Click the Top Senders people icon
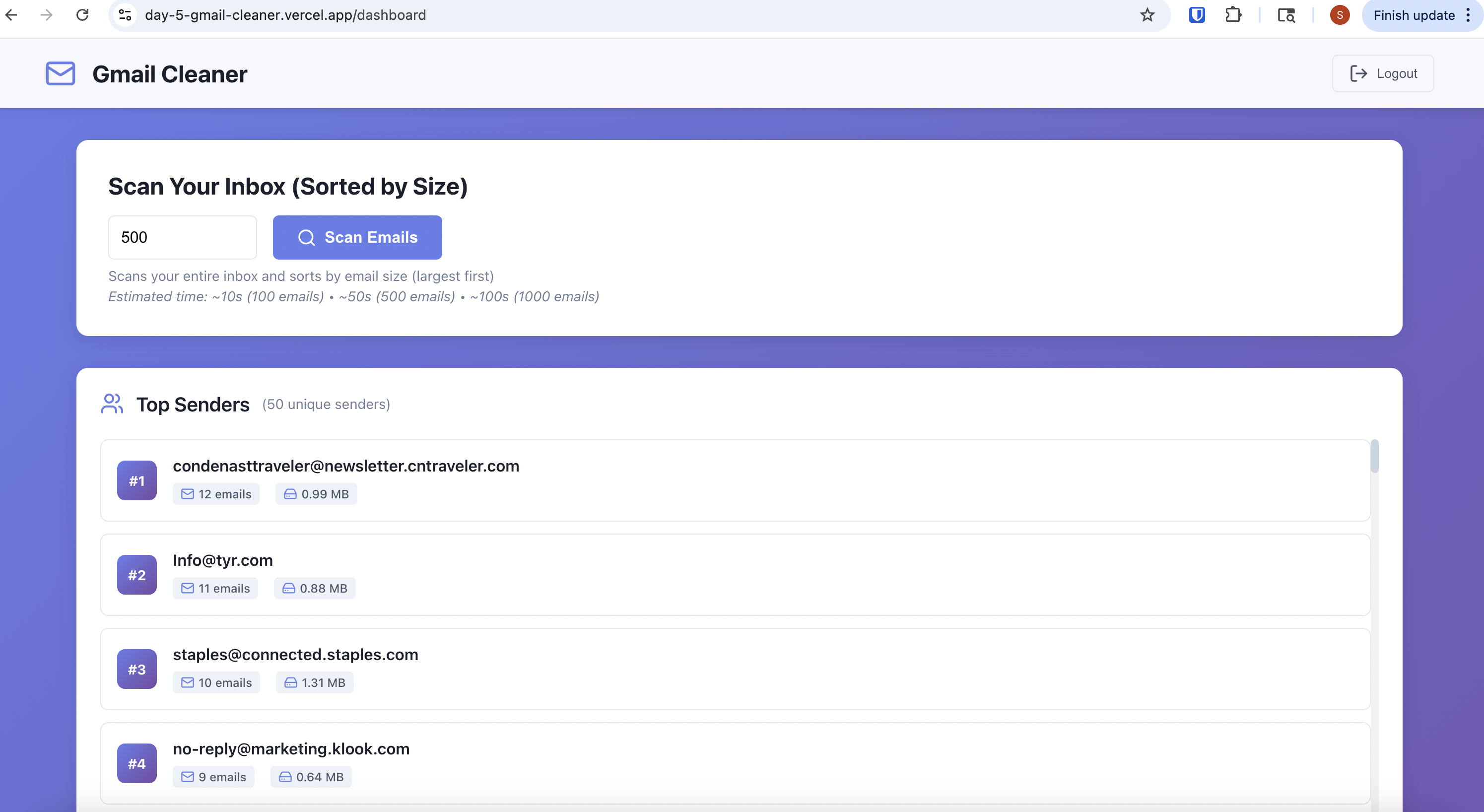This screenshot has width=1484, height=812. tap(112, 404)
